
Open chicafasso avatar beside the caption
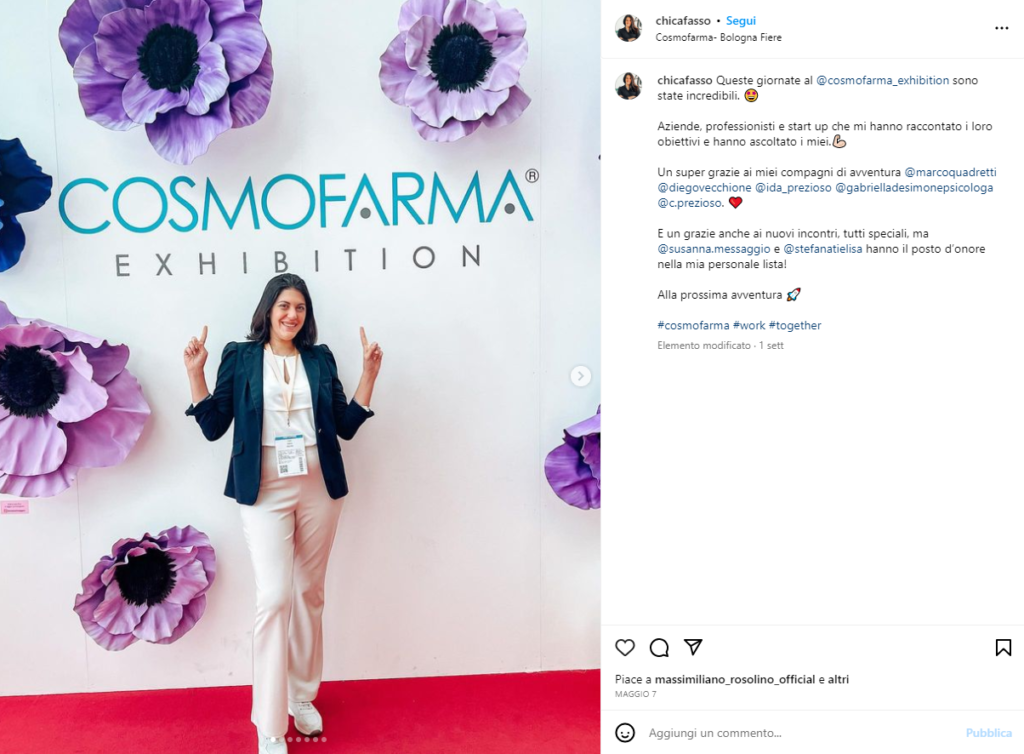pos(628,86)
